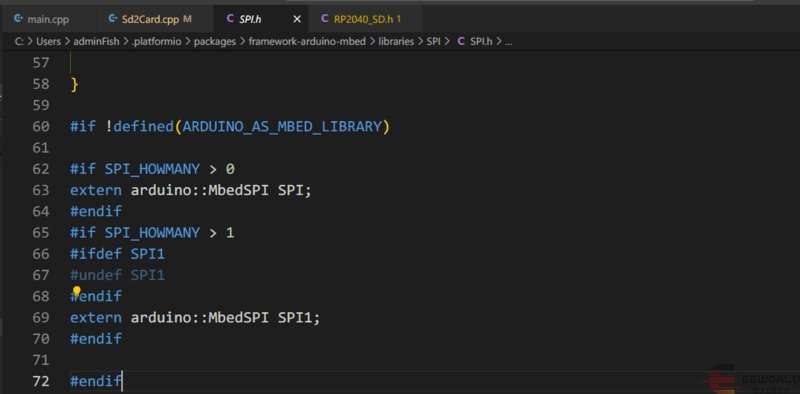Viewport: 800px width, 394px height.
Task: Click line number 58 in the gutter
Action: [x=41, y=84]
